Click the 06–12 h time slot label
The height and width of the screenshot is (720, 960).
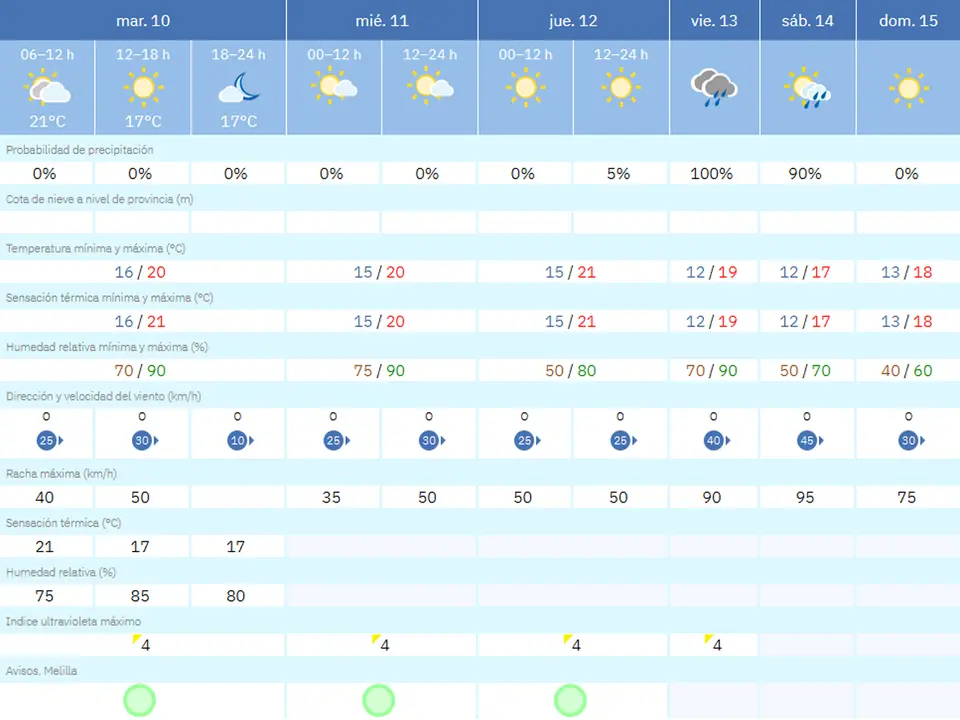click(47, 54)
